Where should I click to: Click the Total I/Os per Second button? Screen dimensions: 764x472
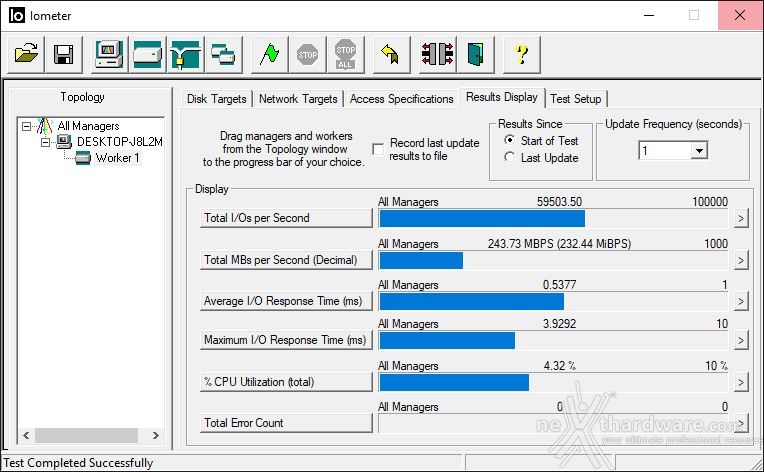click(286, 218)
